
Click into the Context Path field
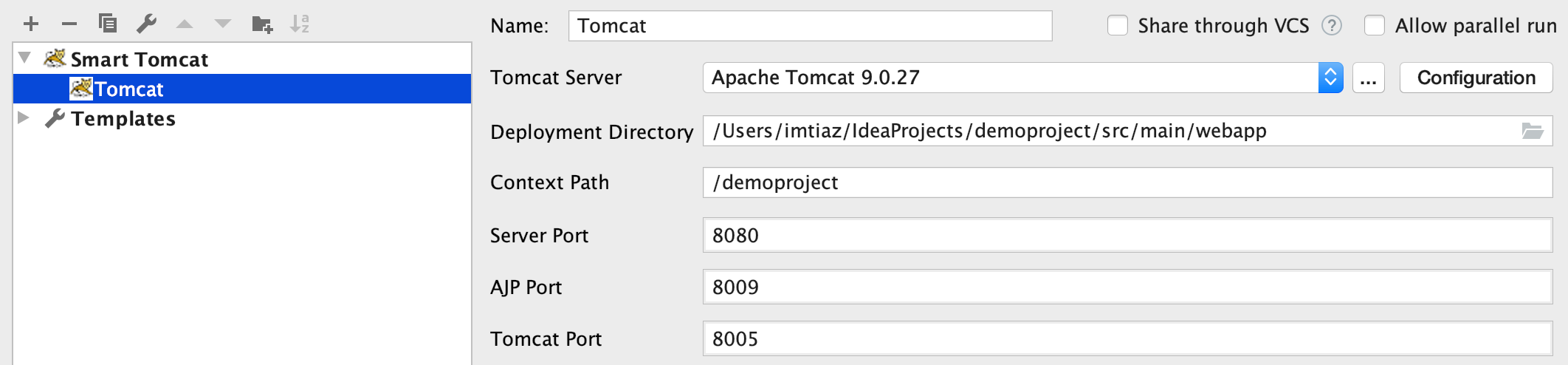click(1128, 182)
